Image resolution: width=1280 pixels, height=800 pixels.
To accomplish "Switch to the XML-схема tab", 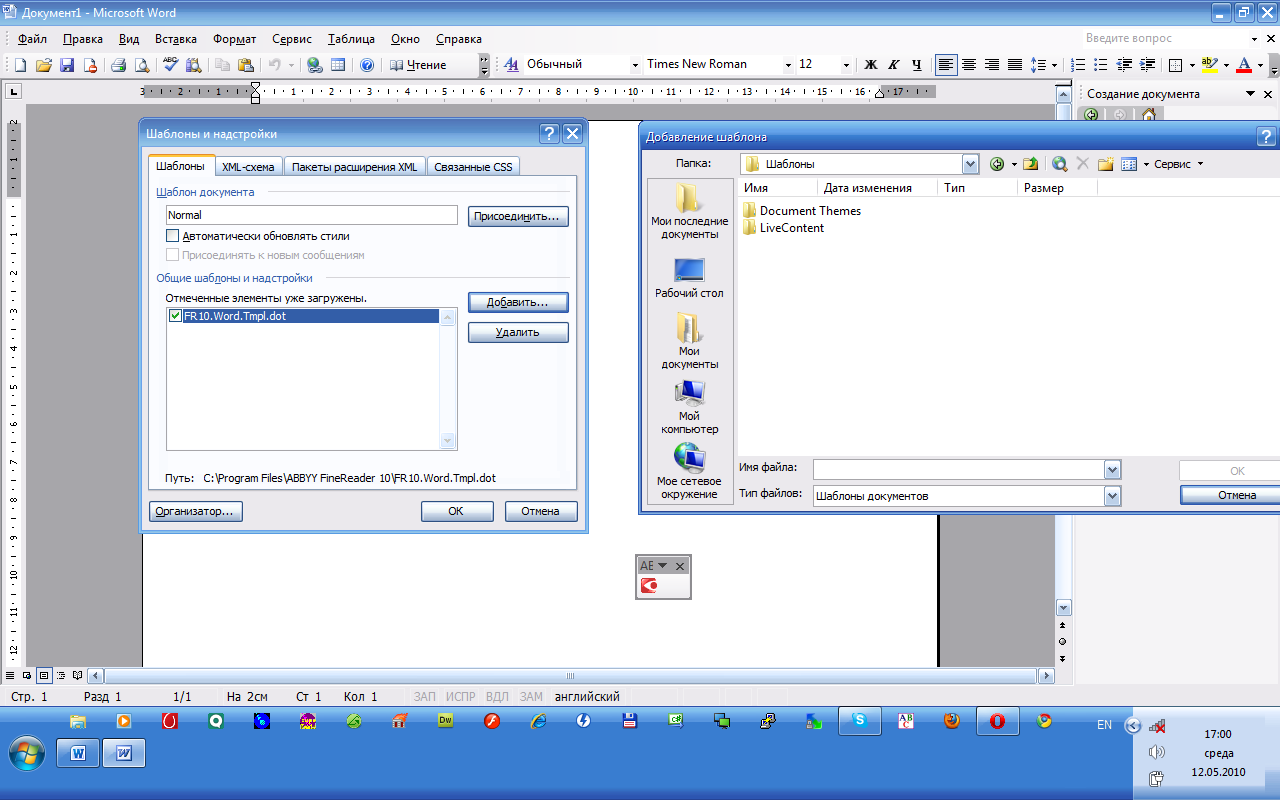I will click(x=248, y=167).
